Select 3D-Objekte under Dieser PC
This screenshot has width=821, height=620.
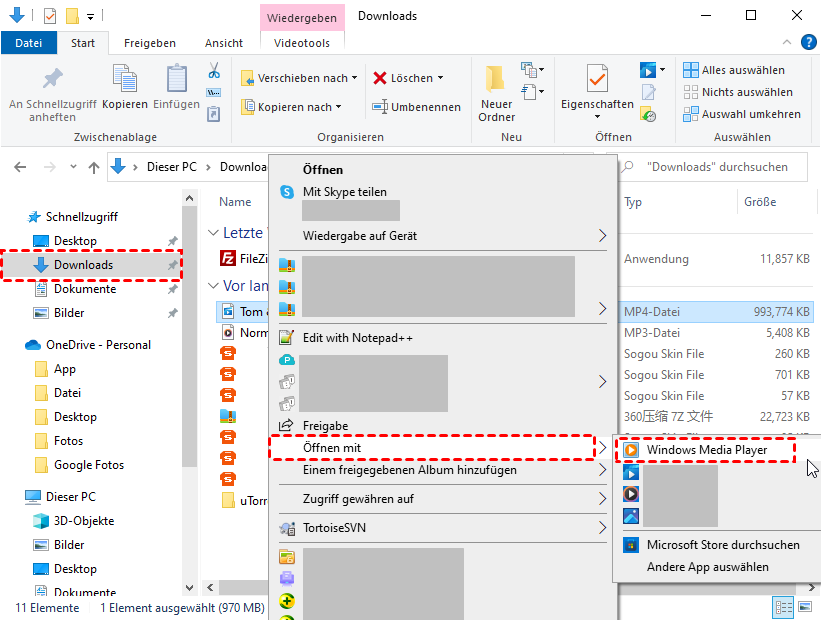click(x=84, y=521)
